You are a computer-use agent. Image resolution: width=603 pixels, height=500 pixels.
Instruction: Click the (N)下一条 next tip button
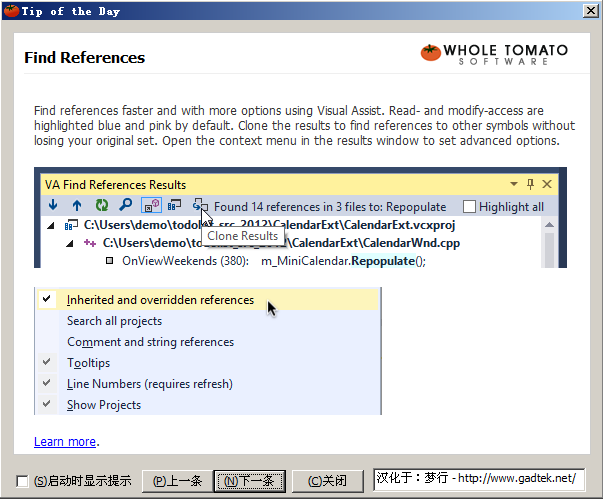pyautogui.click(x=250, y=481)
